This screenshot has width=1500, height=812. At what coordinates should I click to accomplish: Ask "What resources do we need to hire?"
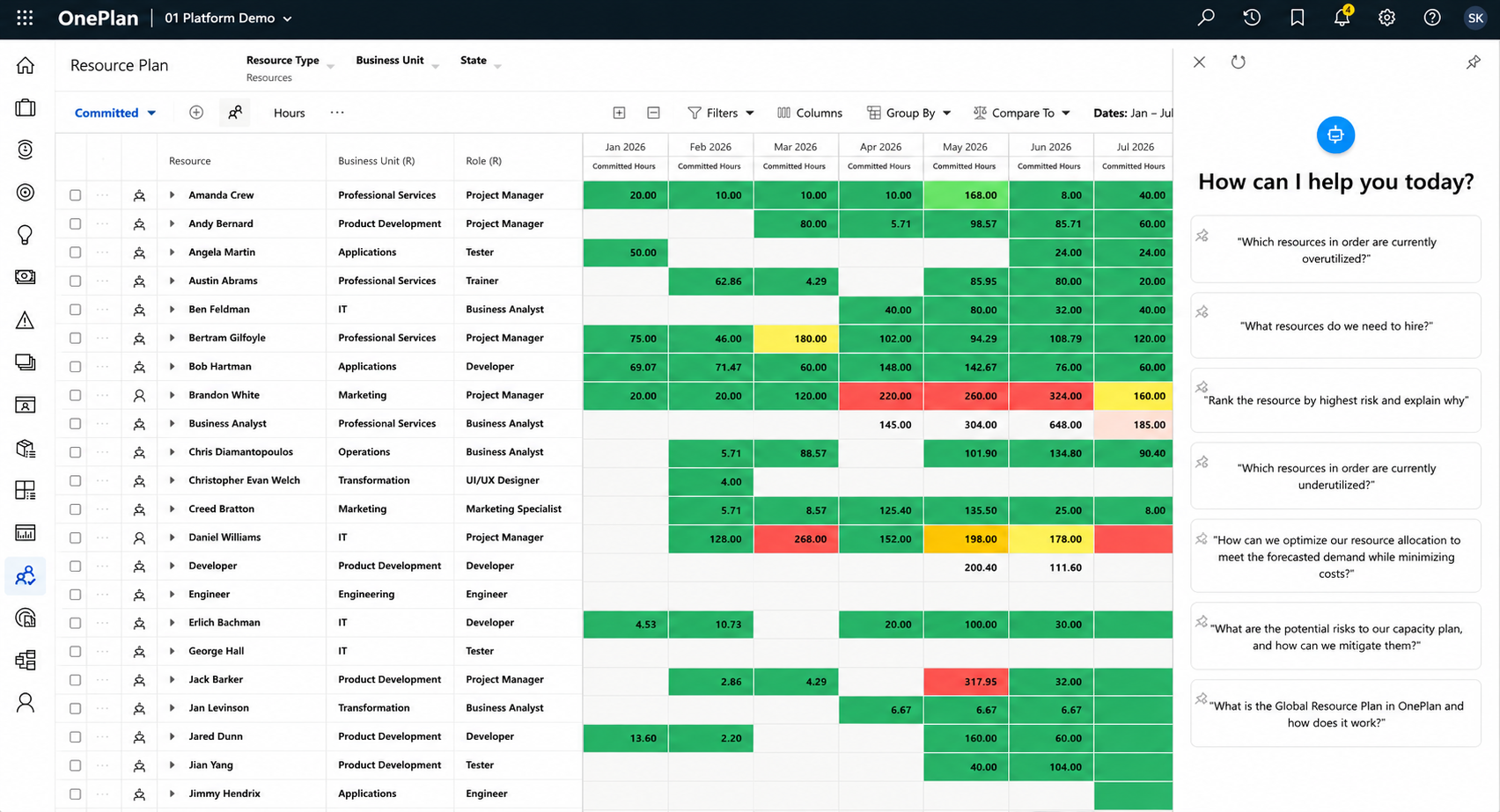click(1335, 326)
